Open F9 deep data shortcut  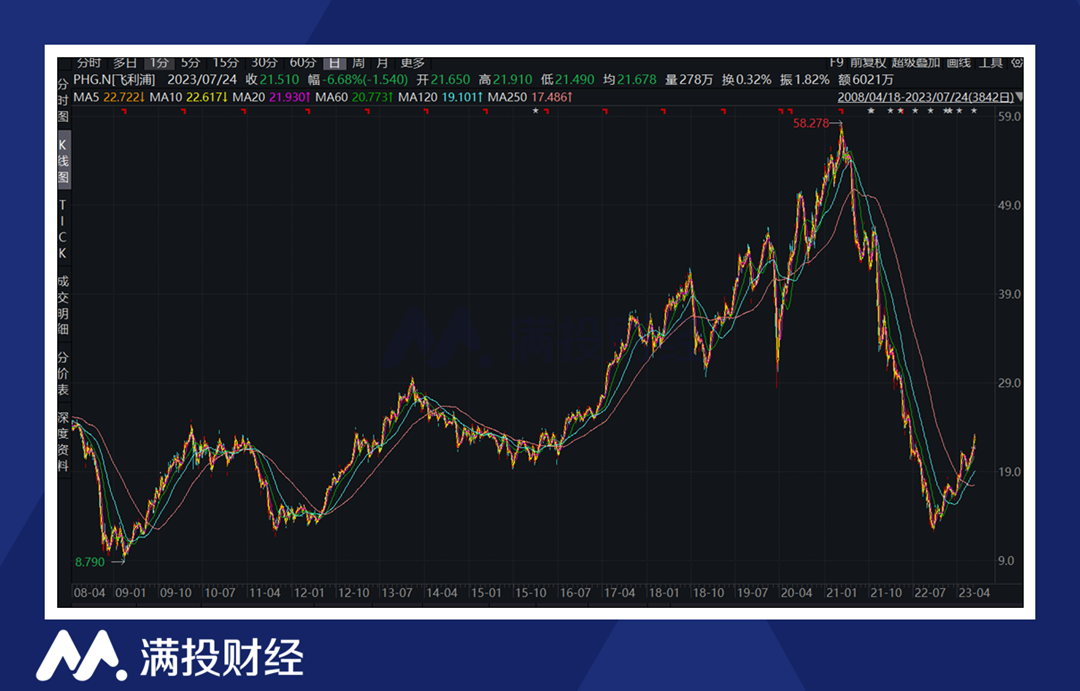click(x=837, y=63)
